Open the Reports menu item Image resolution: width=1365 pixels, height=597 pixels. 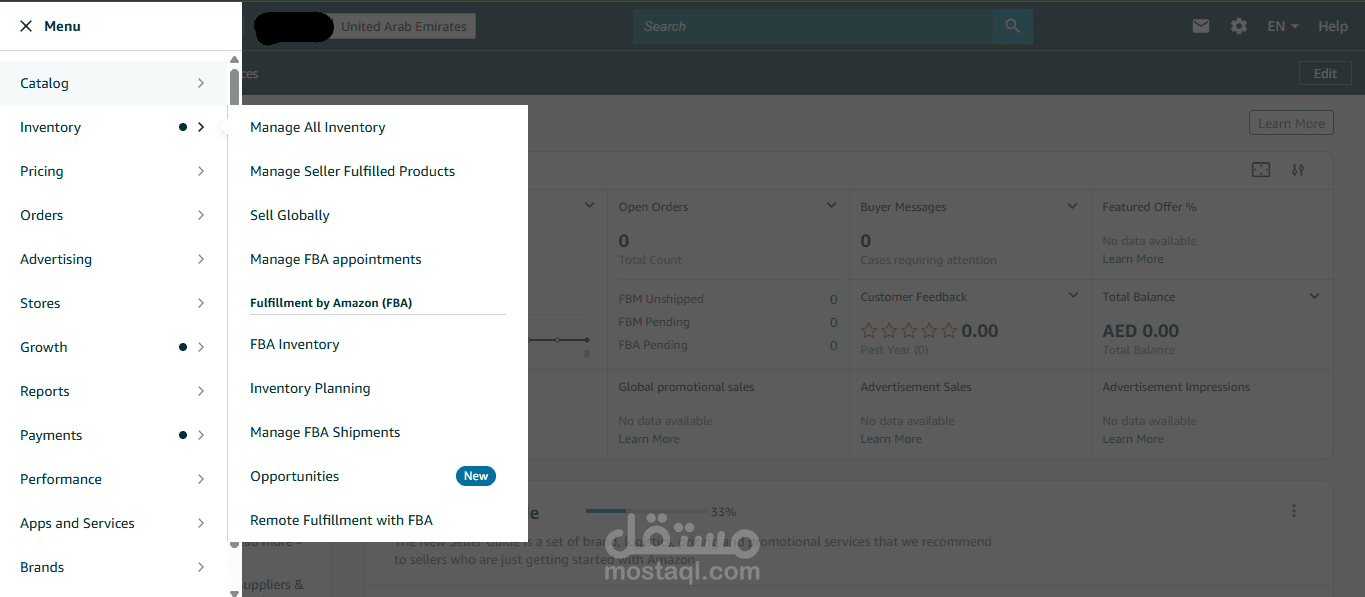coord(113,391)
